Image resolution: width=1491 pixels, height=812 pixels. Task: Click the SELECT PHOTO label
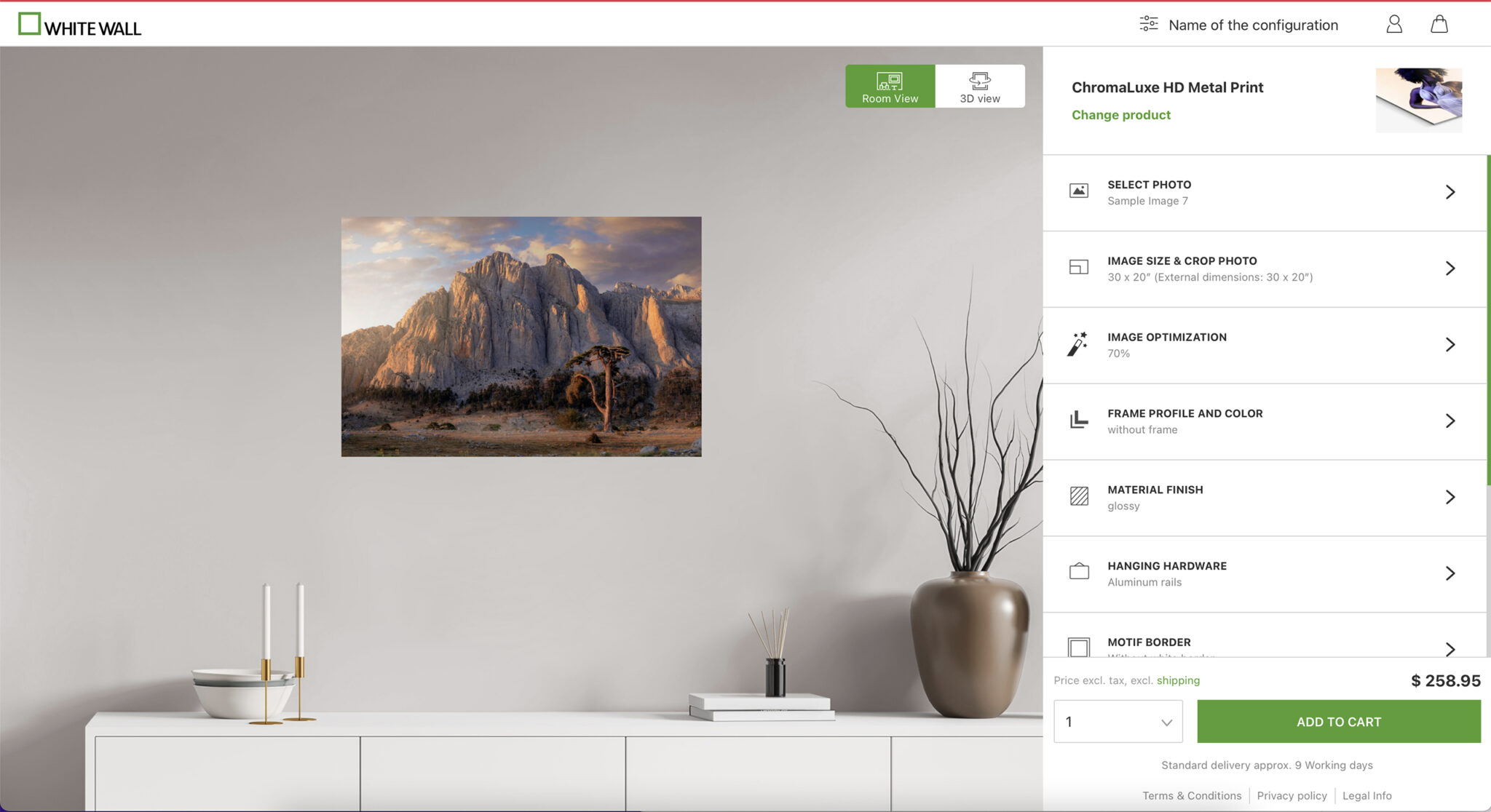coord(1149,185)
